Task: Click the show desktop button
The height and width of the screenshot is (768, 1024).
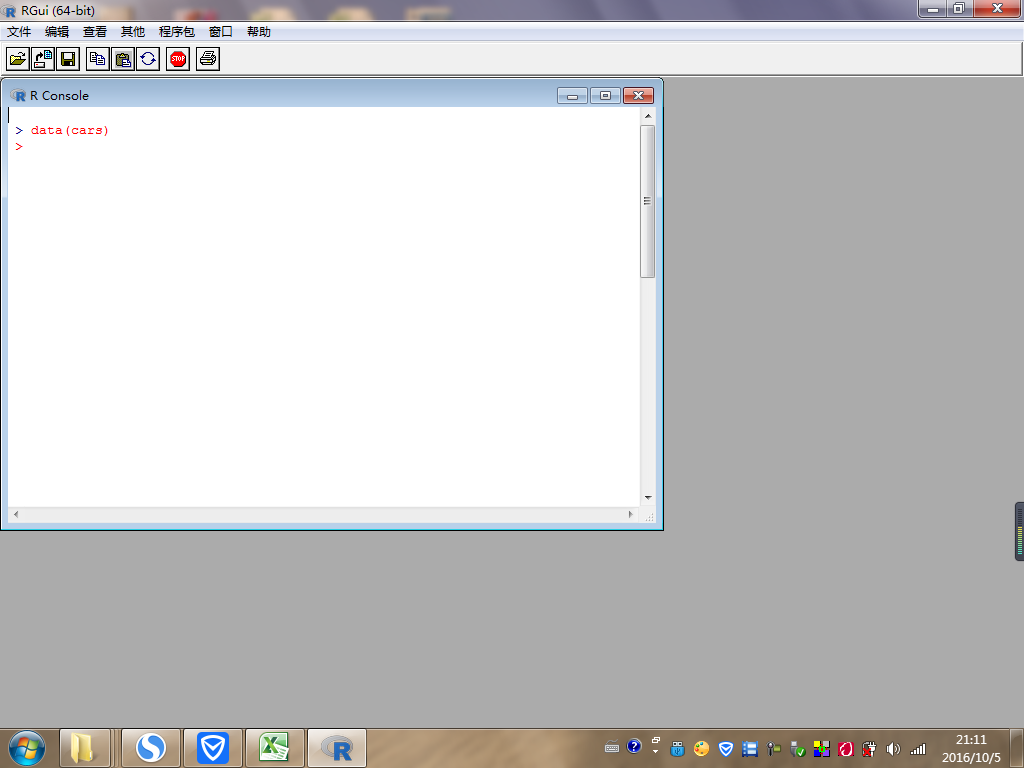Action: point(1017,748)
